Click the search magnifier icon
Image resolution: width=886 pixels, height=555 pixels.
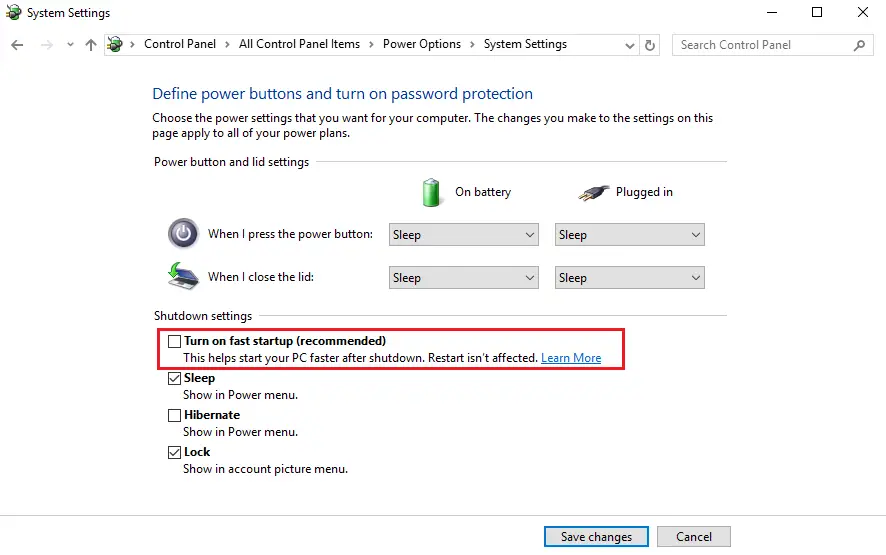click(859, 45)
